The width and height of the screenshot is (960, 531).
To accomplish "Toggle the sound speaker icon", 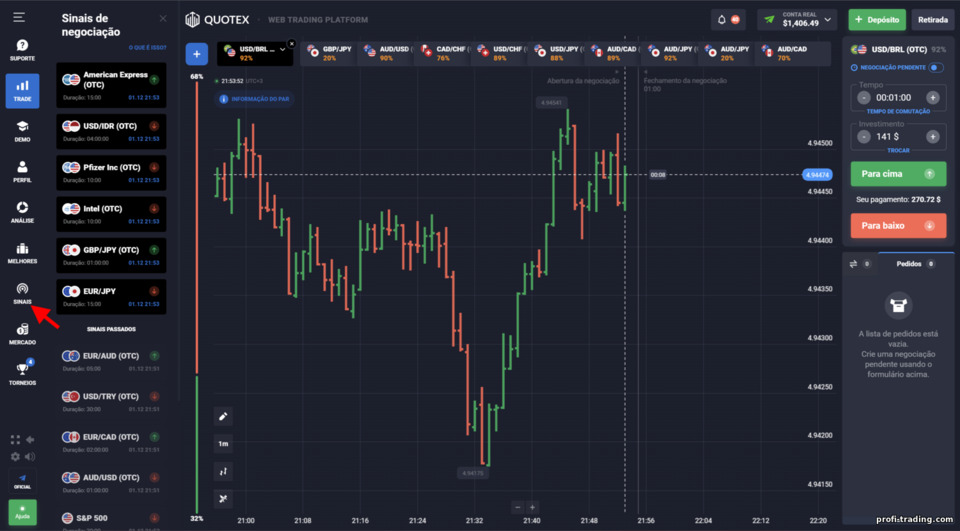I will pyautogui.click(x=29, y=456).
